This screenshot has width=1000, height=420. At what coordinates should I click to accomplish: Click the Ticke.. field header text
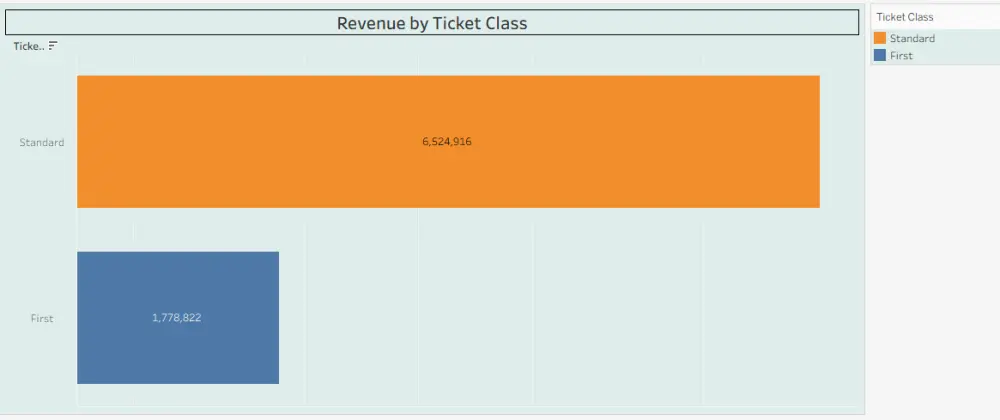28,46
